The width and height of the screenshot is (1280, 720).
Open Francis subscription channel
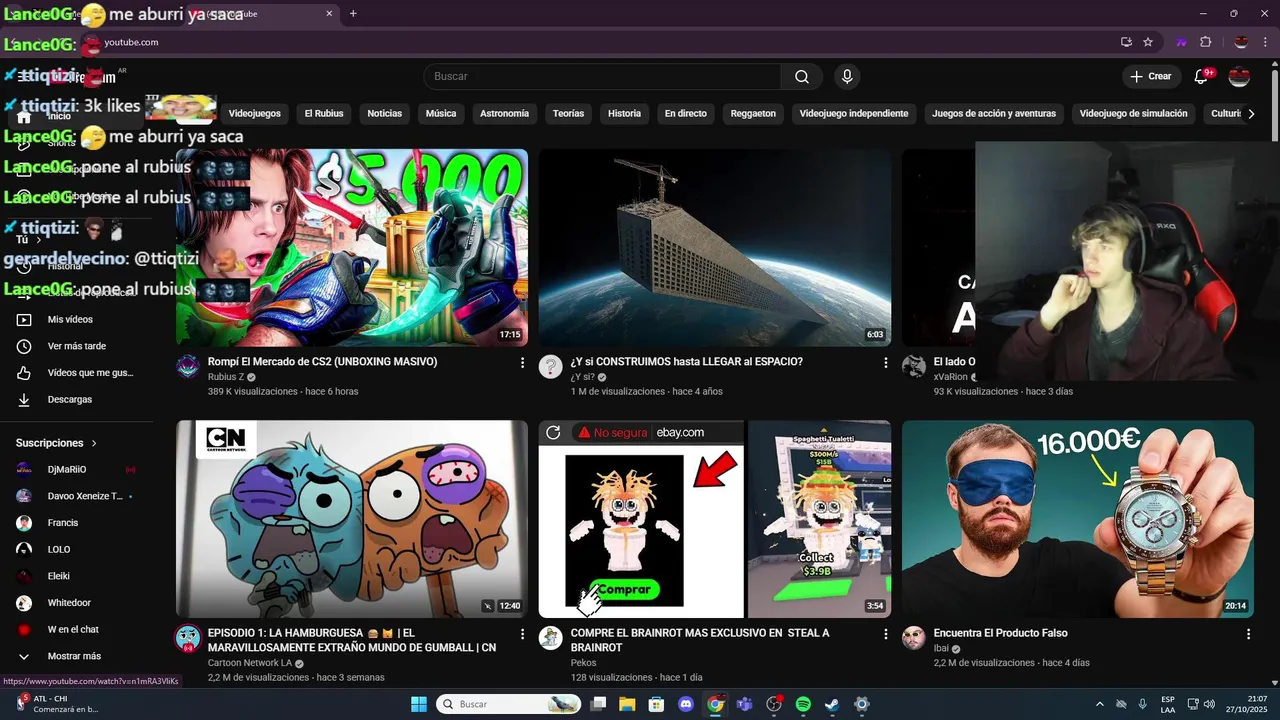click(77, 522)
